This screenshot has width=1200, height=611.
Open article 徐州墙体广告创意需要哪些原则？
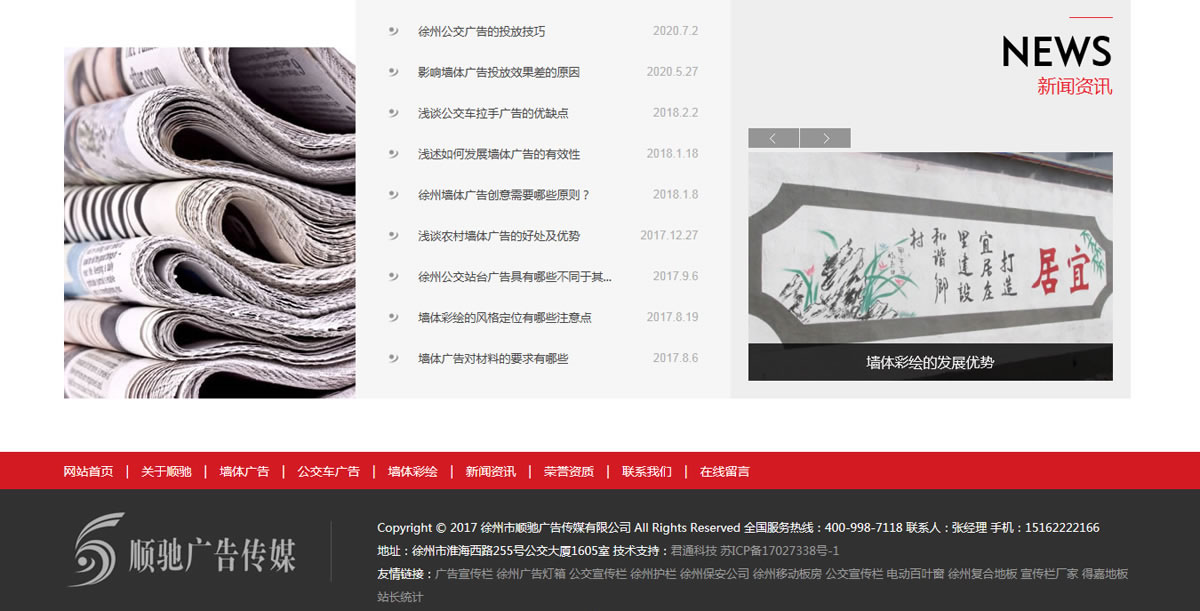point(504,195)
